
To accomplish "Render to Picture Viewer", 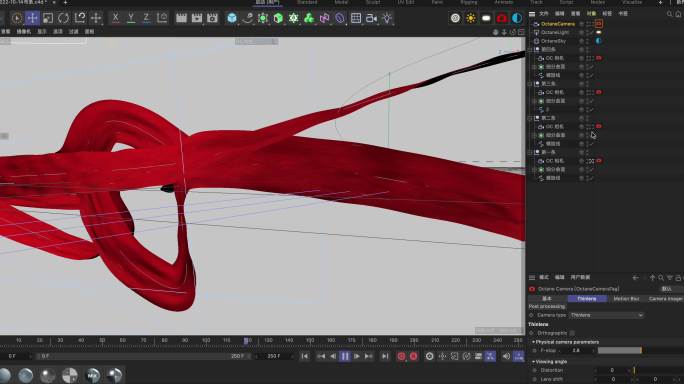I will click(x=197, y=18).
